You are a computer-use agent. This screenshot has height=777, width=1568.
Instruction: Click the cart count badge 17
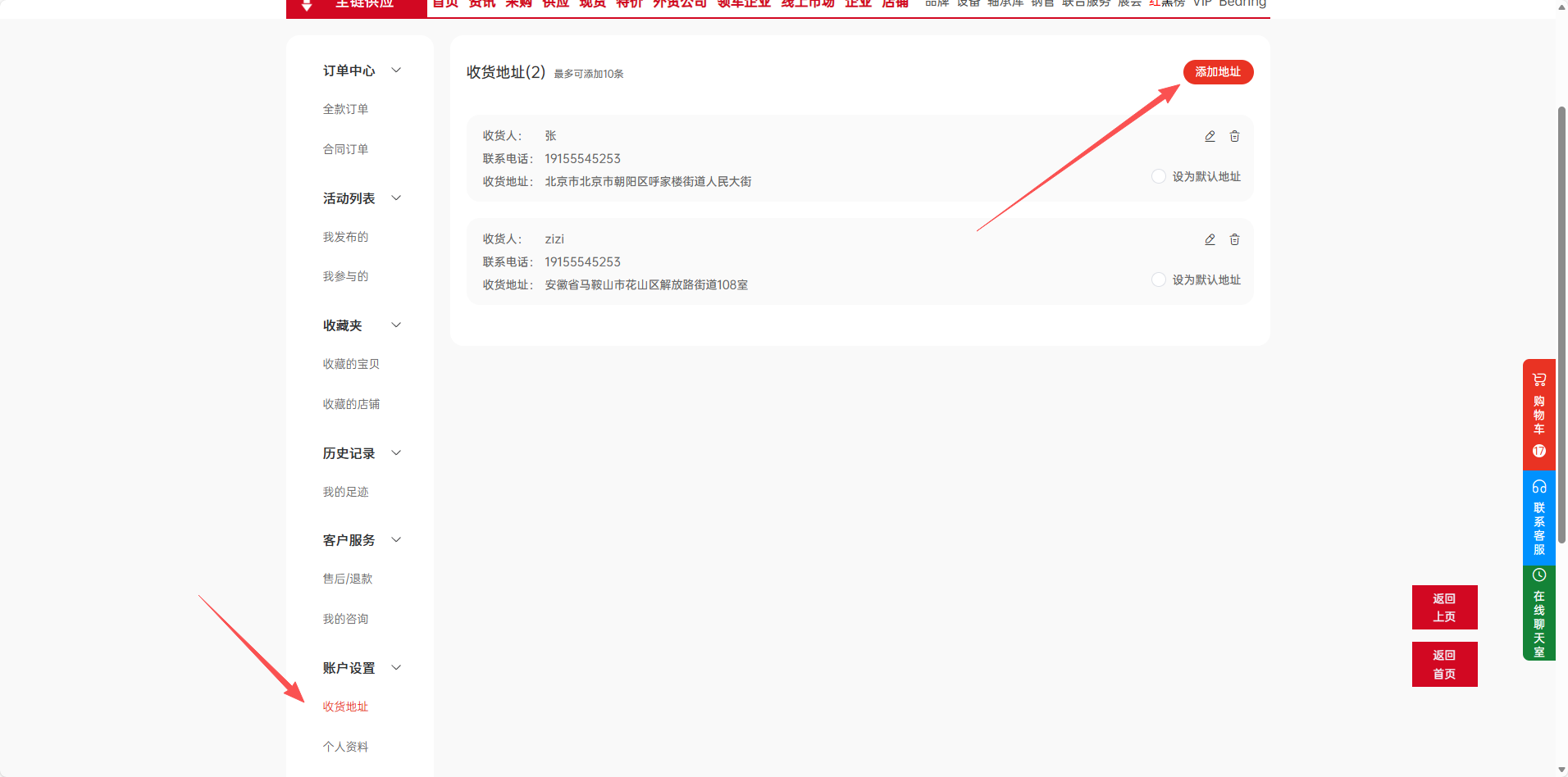pyautogui.click(x=1538, y=451)
